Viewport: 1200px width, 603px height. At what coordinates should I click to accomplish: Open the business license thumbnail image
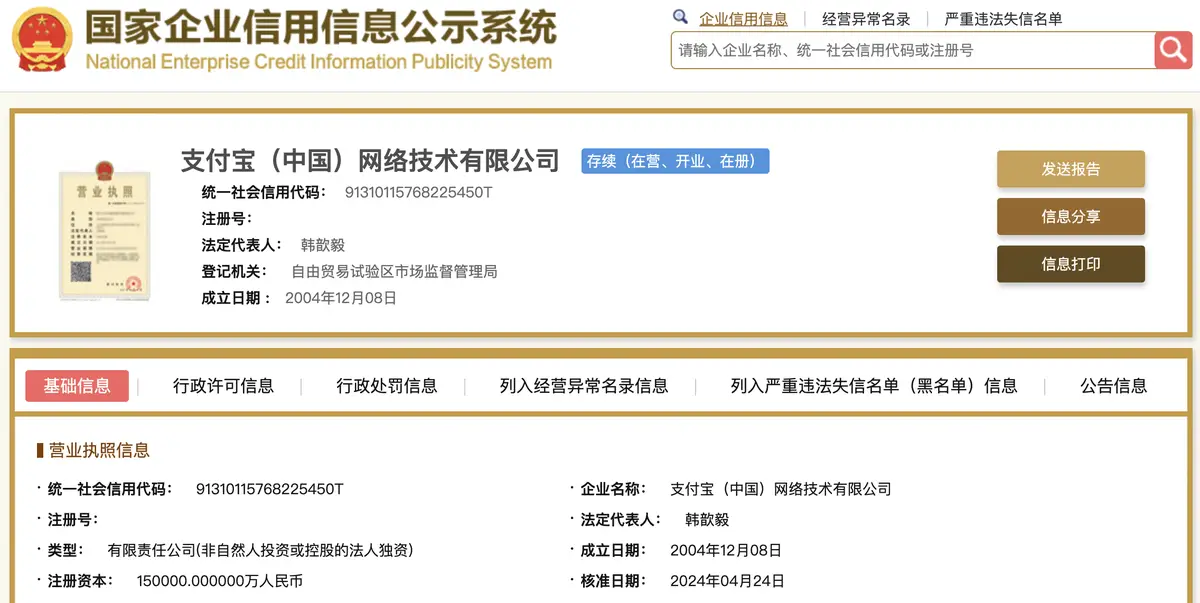[x=104, y=228]
